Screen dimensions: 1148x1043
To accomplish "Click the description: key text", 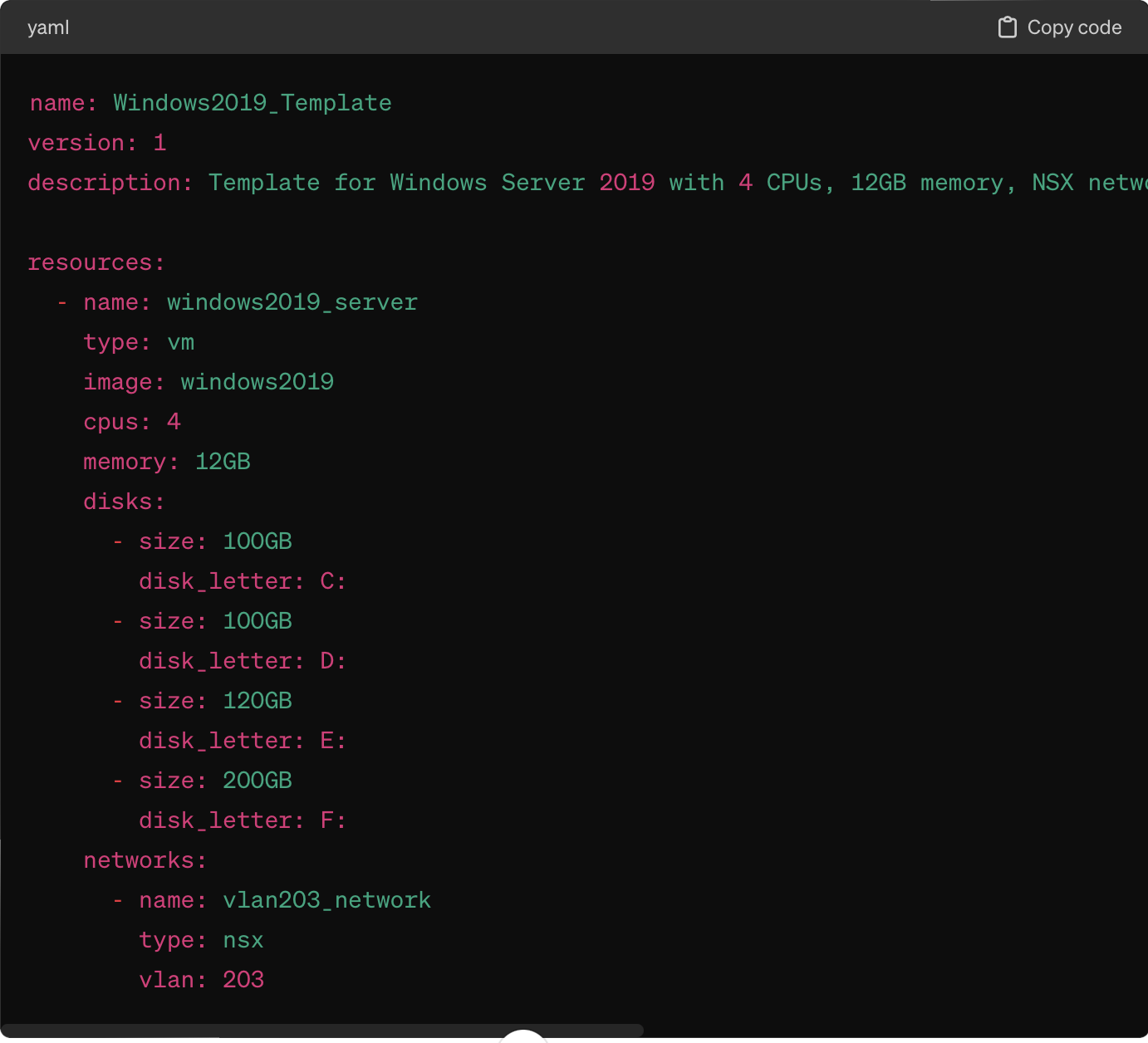I will click(110, 183).
